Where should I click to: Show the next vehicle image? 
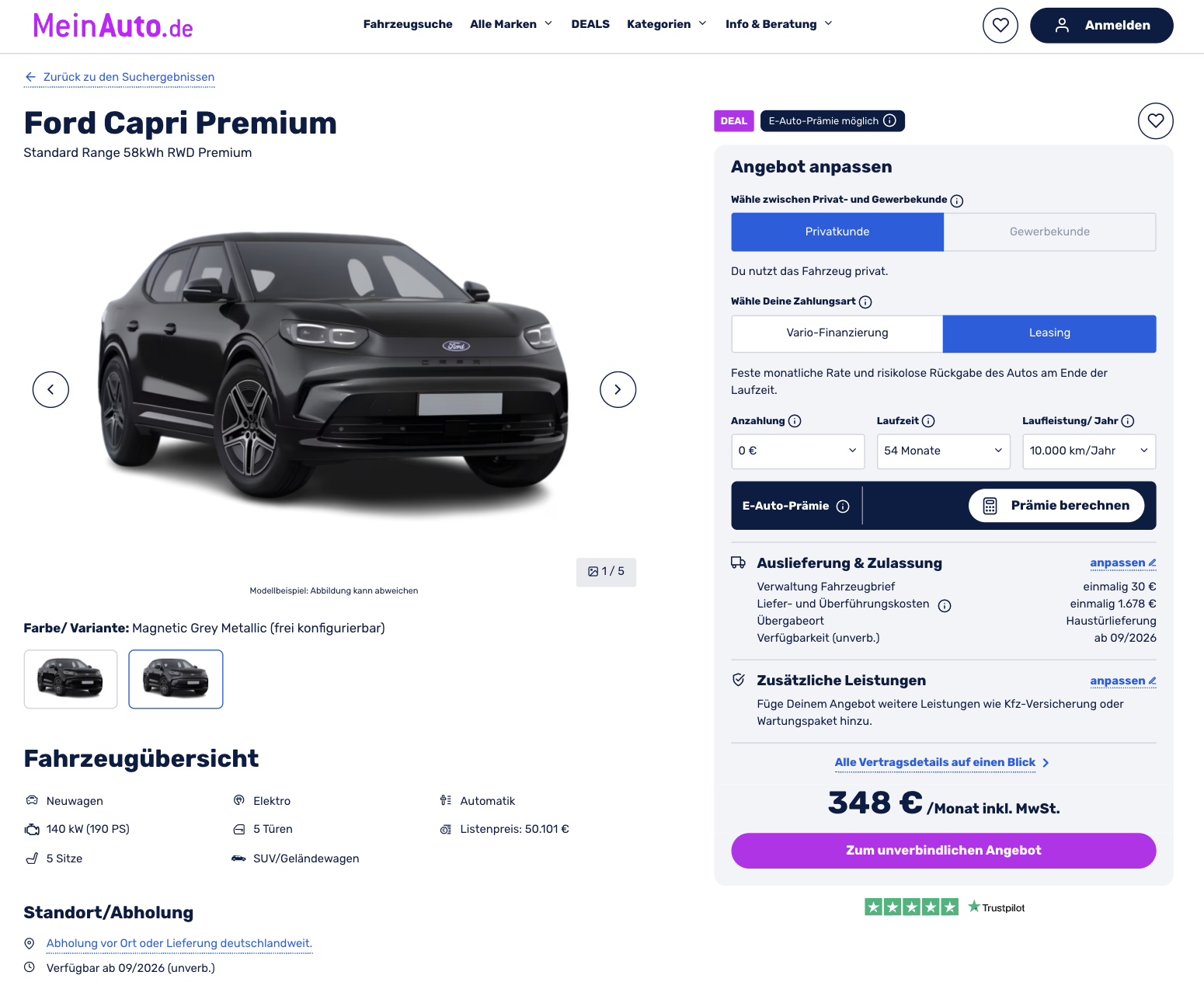(x=618, y=389)
